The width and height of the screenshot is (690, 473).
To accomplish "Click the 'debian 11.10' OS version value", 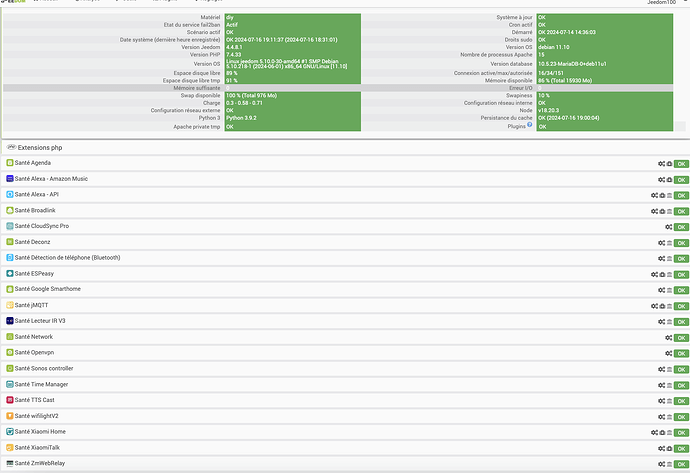I will coord(554,47).
